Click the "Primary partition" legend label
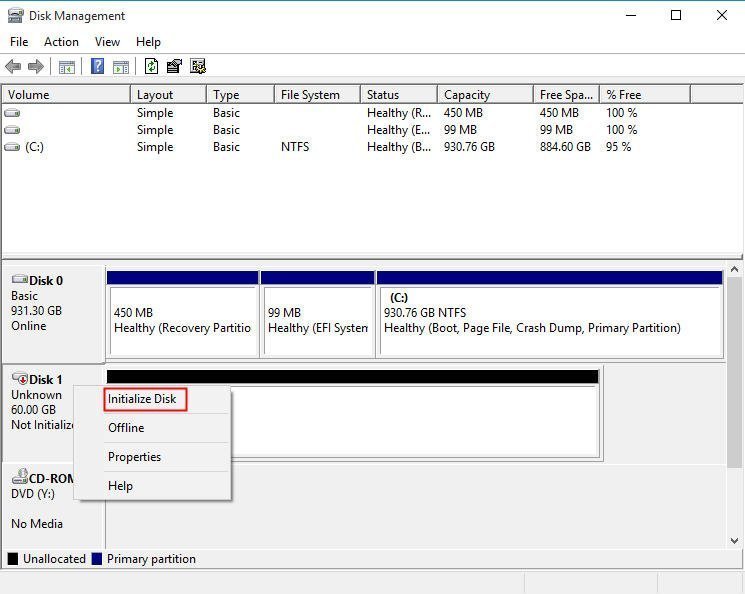 pos(151,559)
